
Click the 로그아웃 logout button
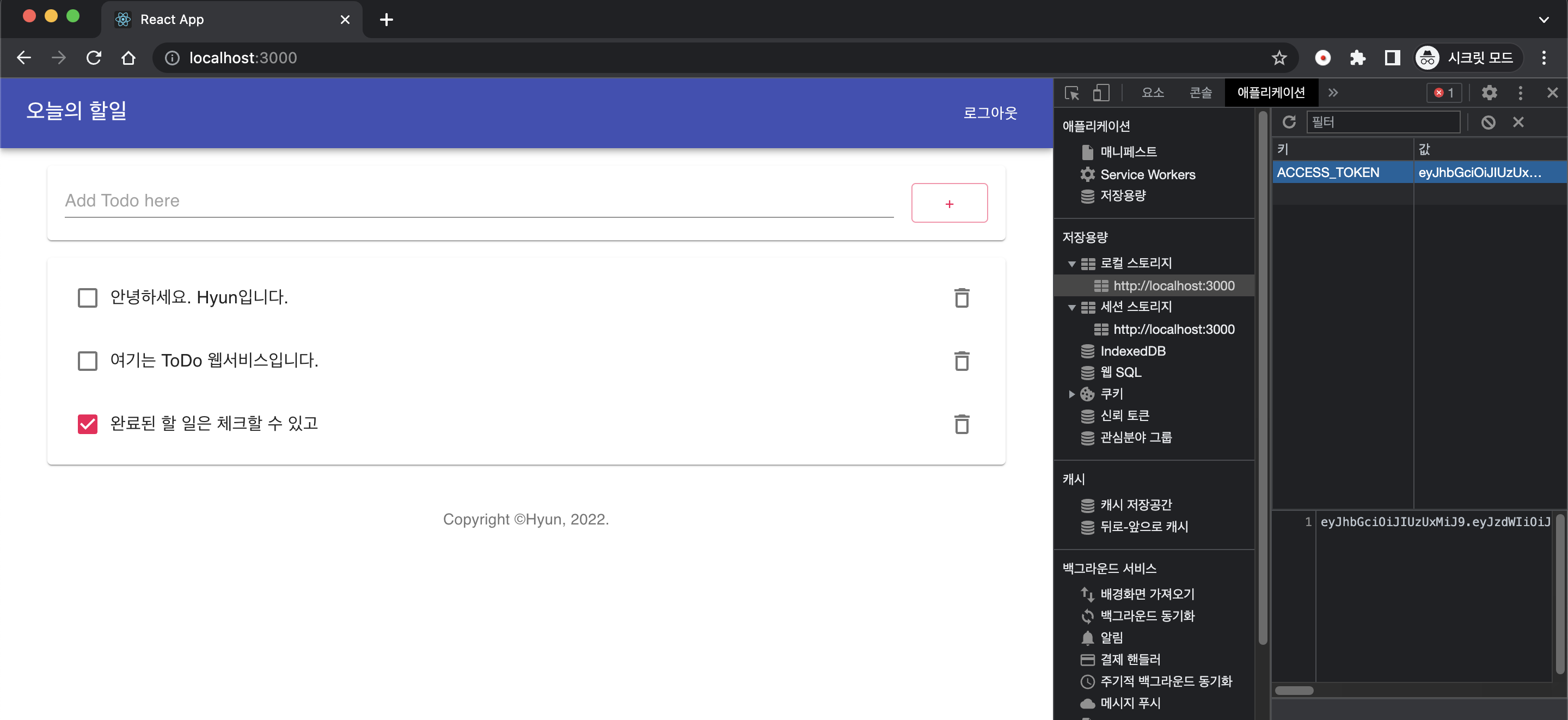[990, 113]
